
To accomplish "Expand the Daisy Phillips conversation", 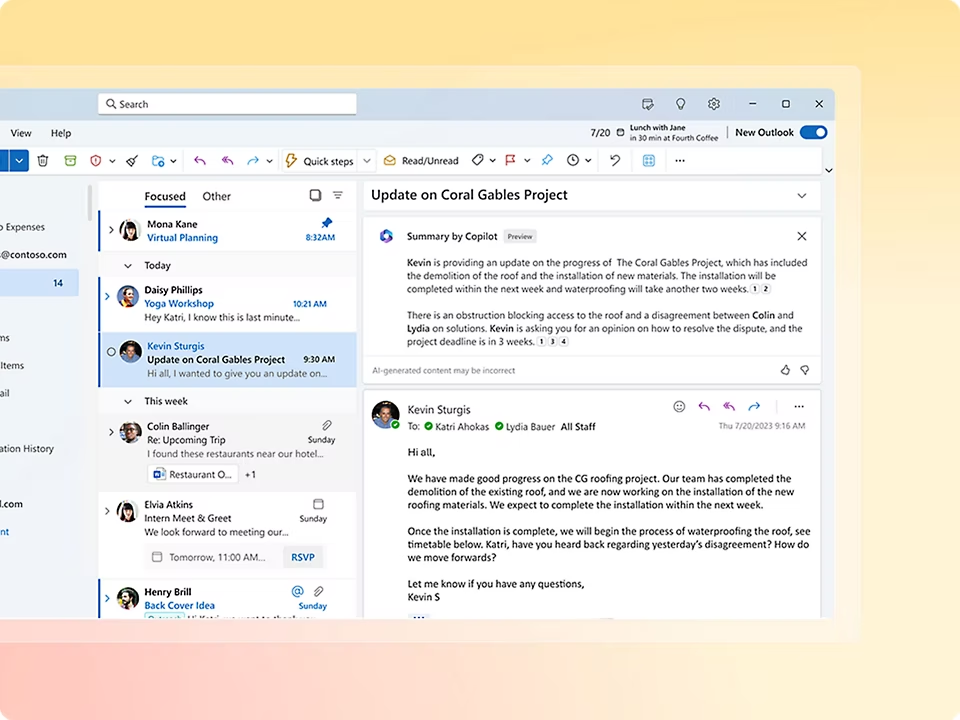I will pos(107,296).
